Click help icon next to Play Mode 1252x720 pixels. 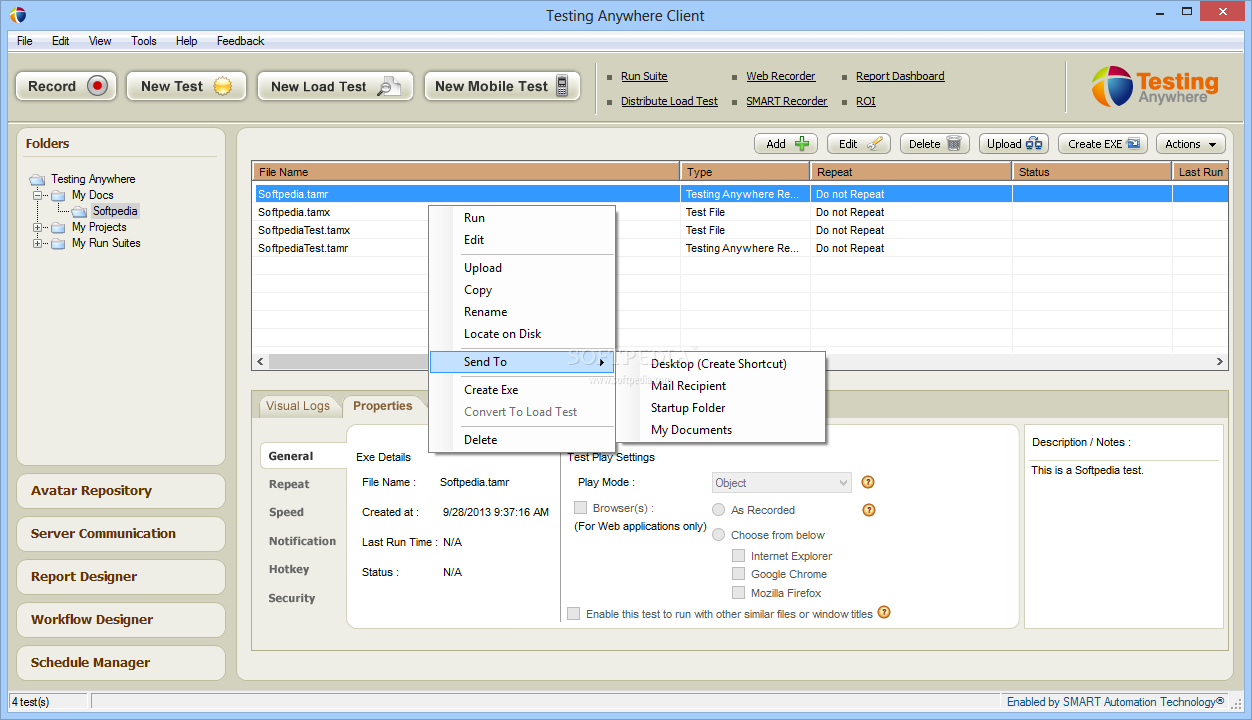click(x=868, y=482)
